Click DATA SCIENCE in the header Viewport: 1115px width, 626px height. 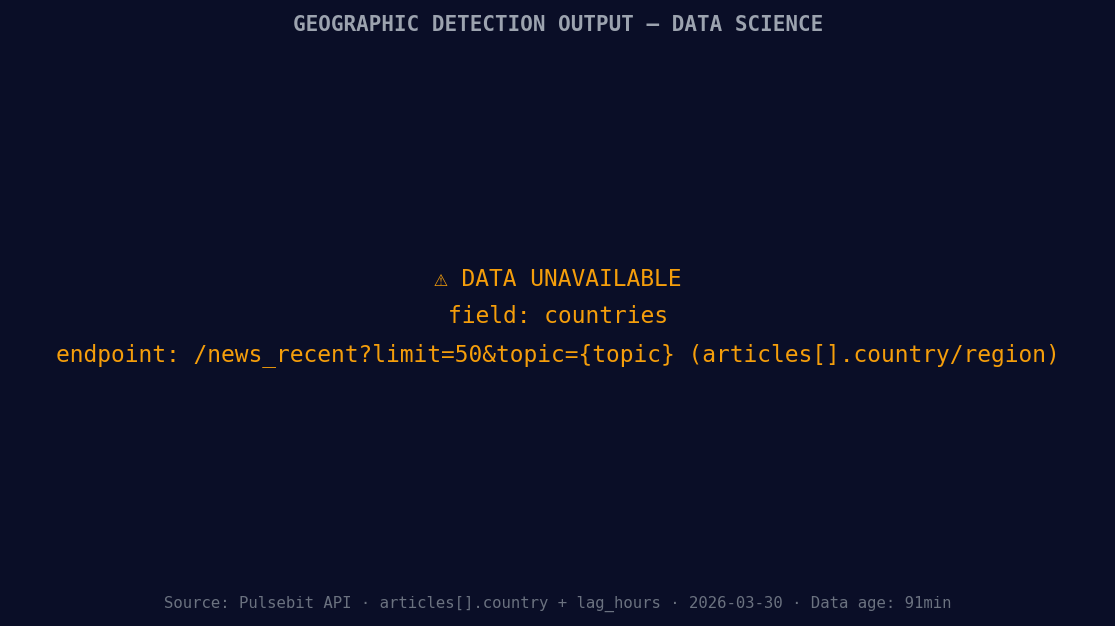coord(747,24)
